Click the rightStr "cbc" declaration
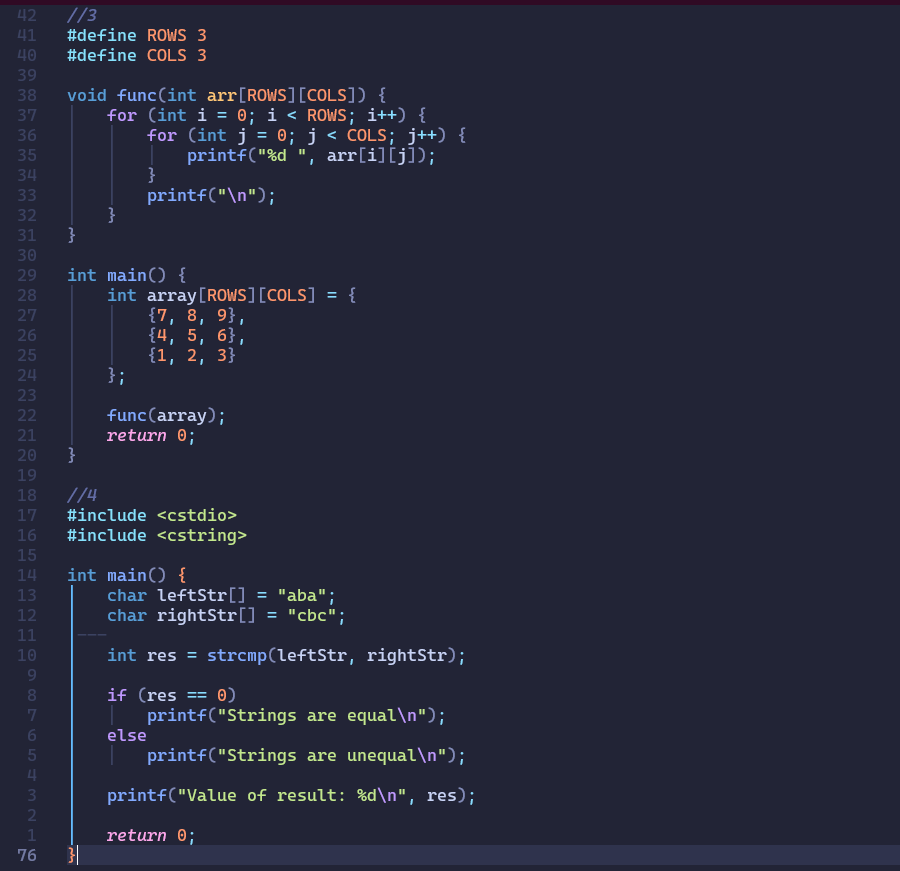 pyautogui.click(x=226, y=615)
